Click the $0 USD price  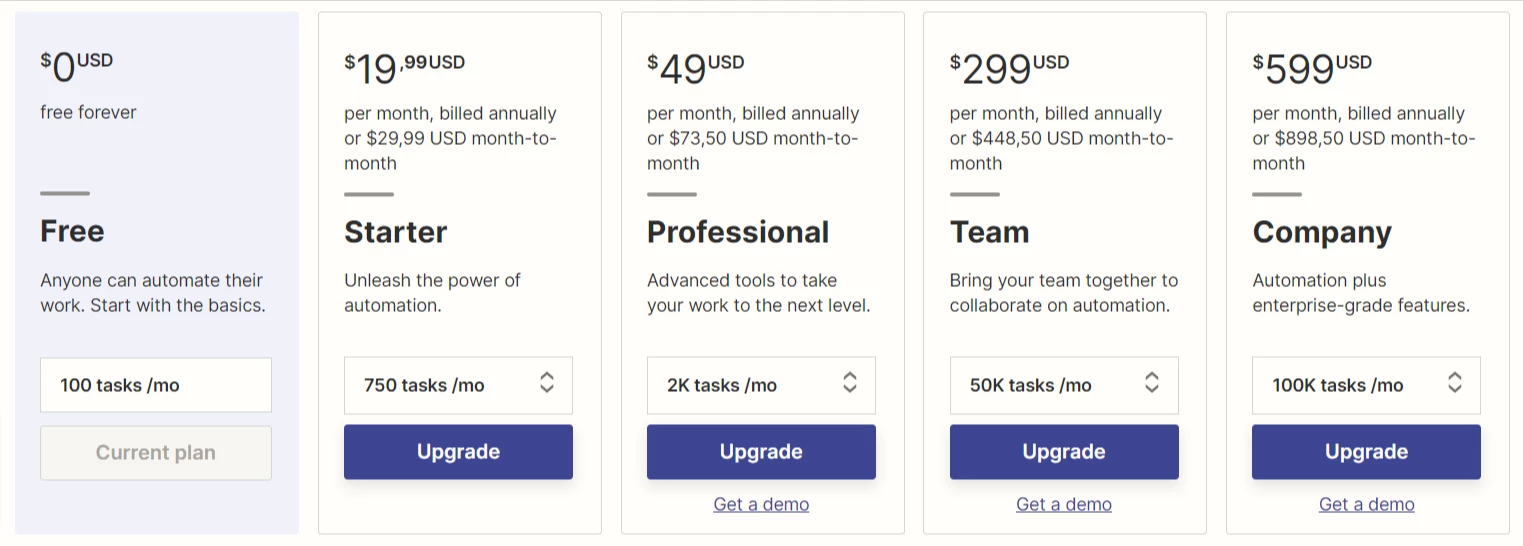[76, 67]
